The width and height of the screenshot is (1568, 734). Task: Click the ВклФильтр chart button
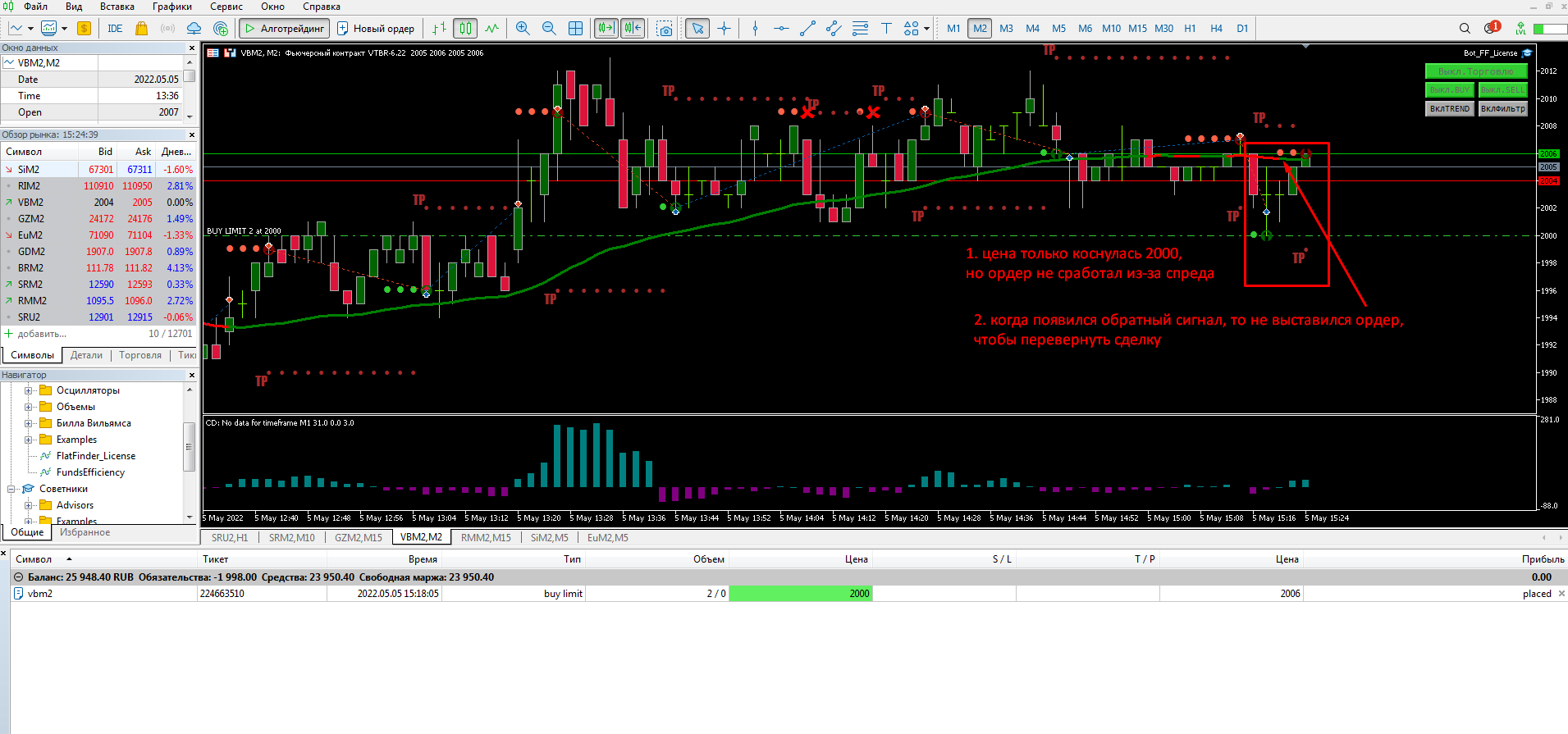(x=1502, y=108)
